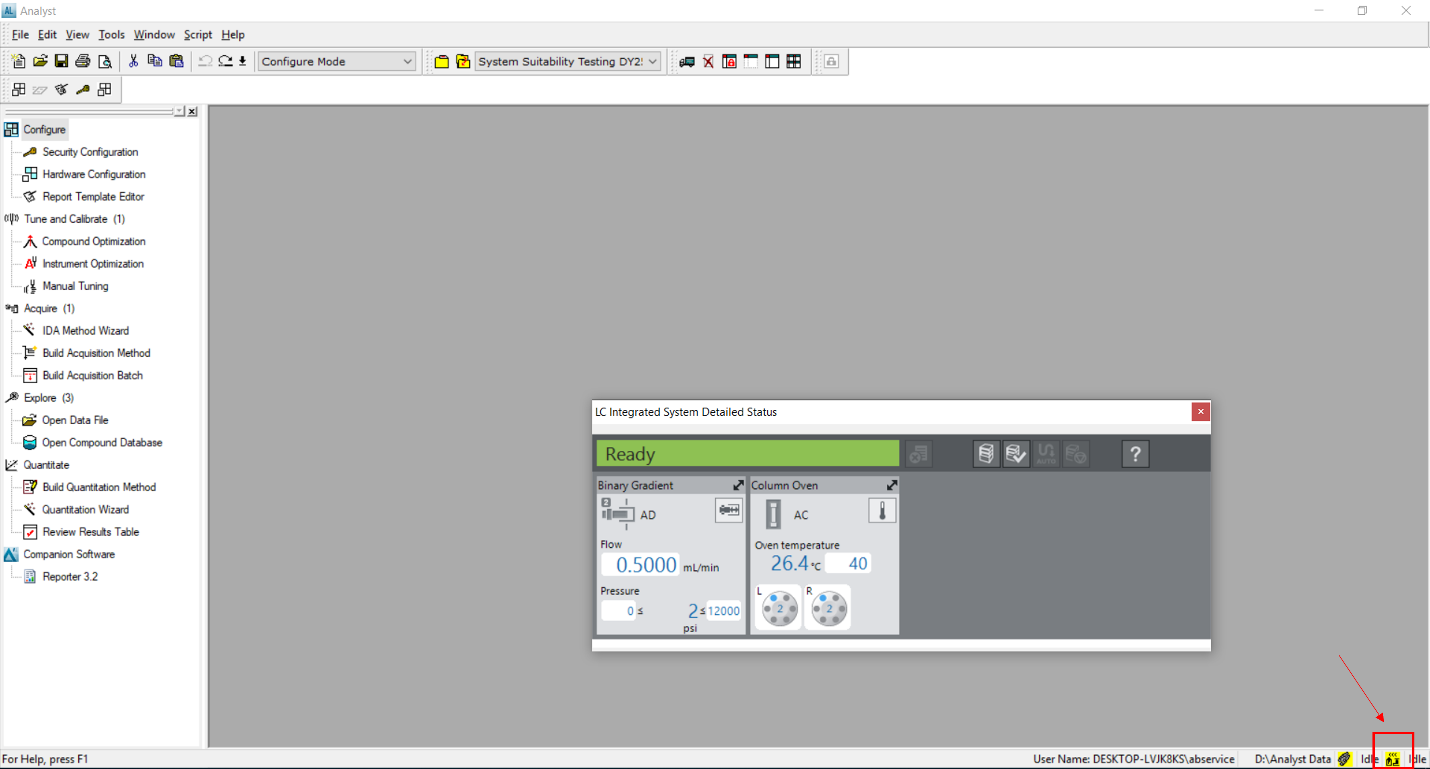Open Compound Optimization
The width and height of the screenshot is (1430, 769).
(x=92, y=241)
